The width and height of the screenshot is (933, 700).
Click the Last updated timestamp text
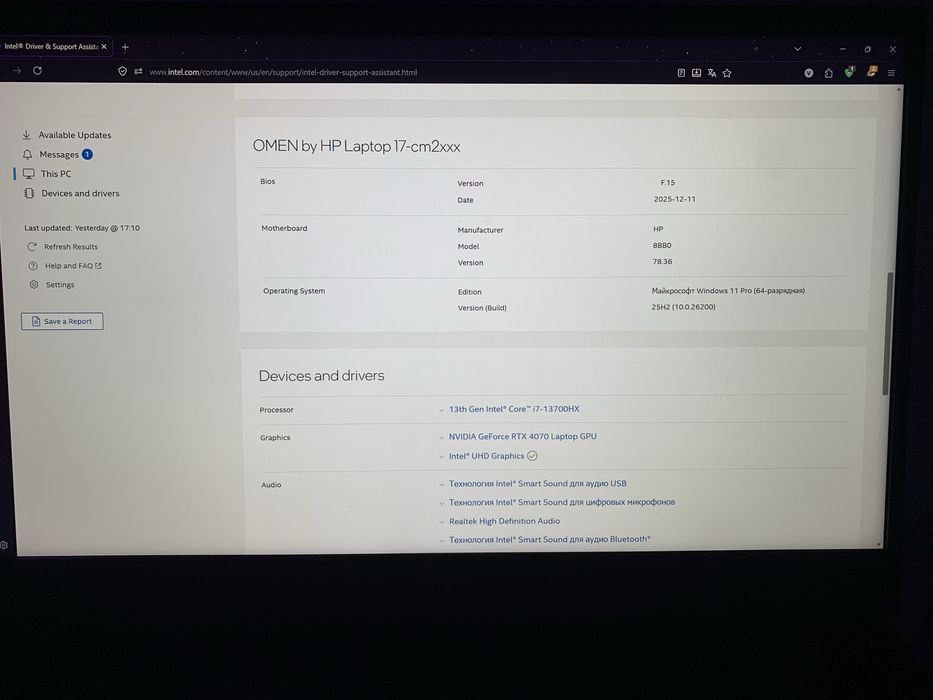82,228
